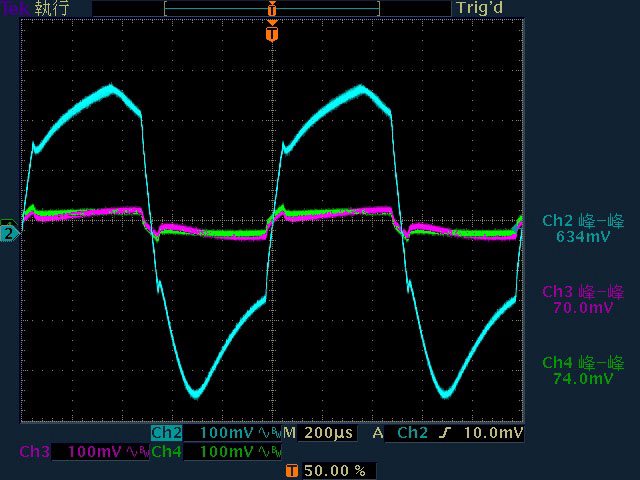Viewport: 640px width, 480px height.
Task: Select the purple Ch3 channel label
Action: [35, 452]
